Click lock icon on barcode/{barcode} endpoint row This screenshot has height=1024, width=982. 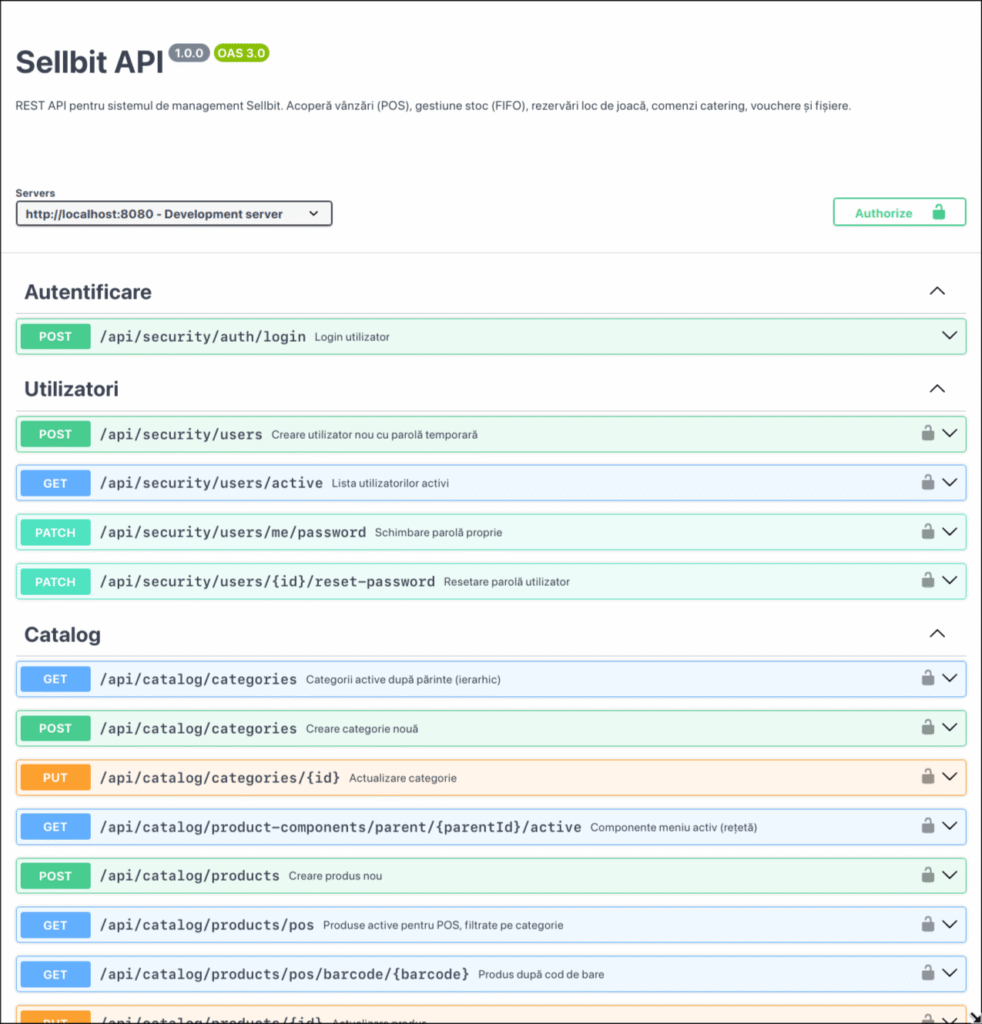(x=927, y=973)
